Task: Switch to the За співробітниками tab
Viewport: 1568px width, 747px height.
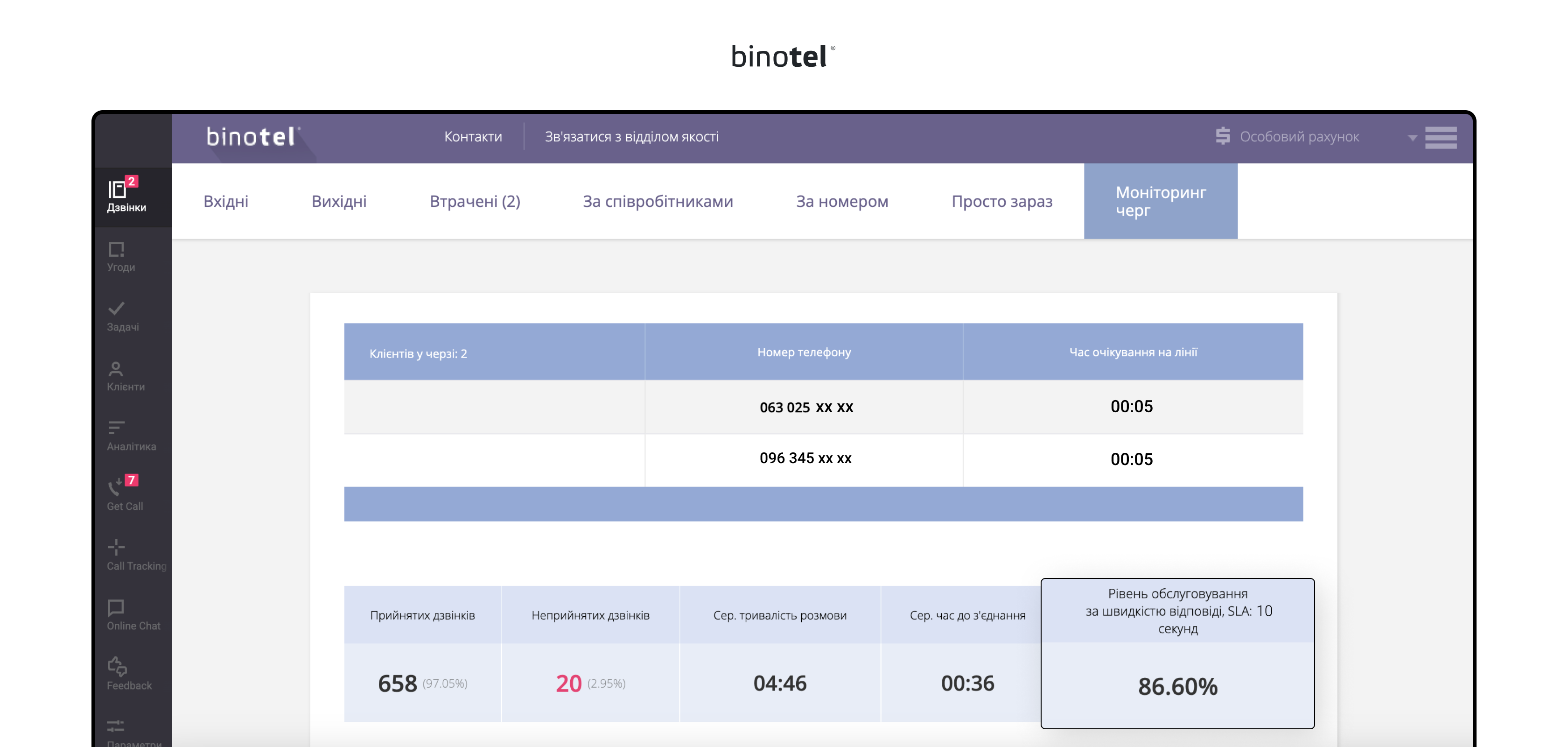Action: click(x=658, y=201)
